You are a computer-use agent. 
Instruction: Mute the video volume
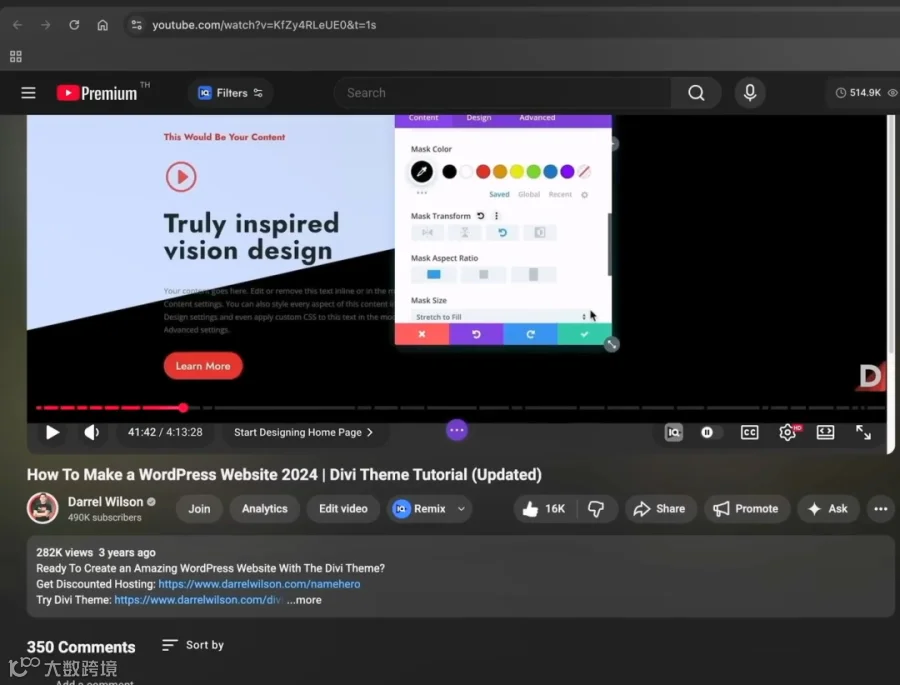coord(91,432)
